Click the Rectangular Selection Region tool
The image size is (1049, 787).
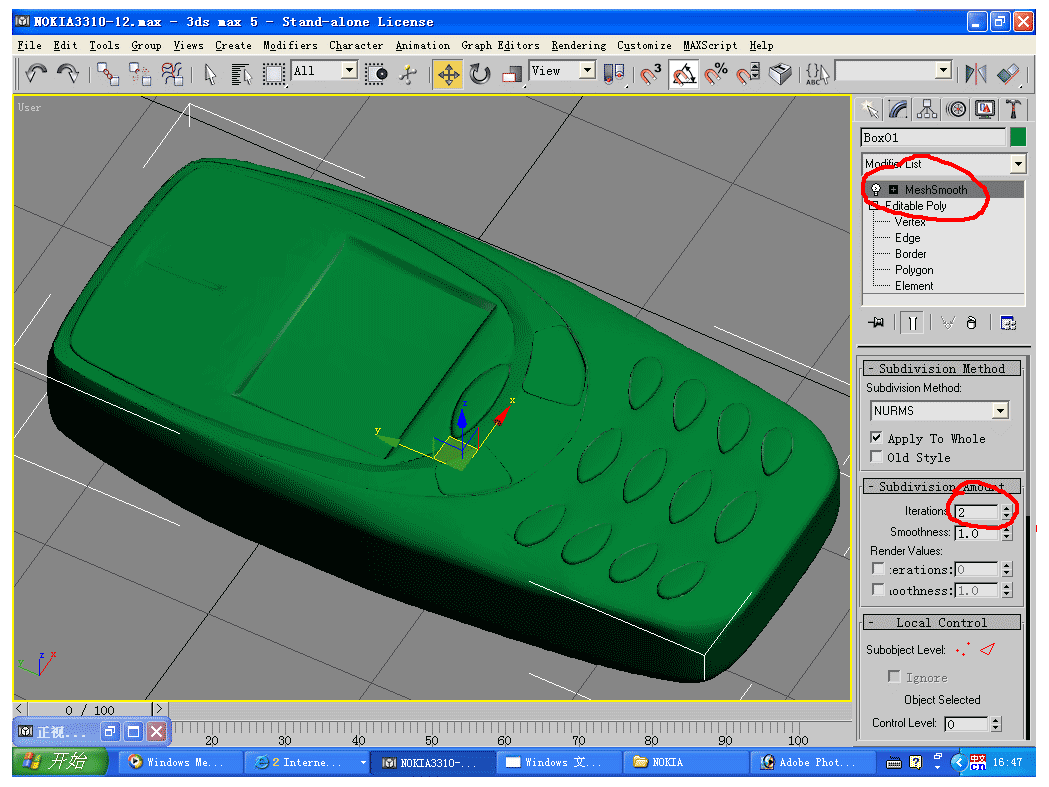coord(273,74)
